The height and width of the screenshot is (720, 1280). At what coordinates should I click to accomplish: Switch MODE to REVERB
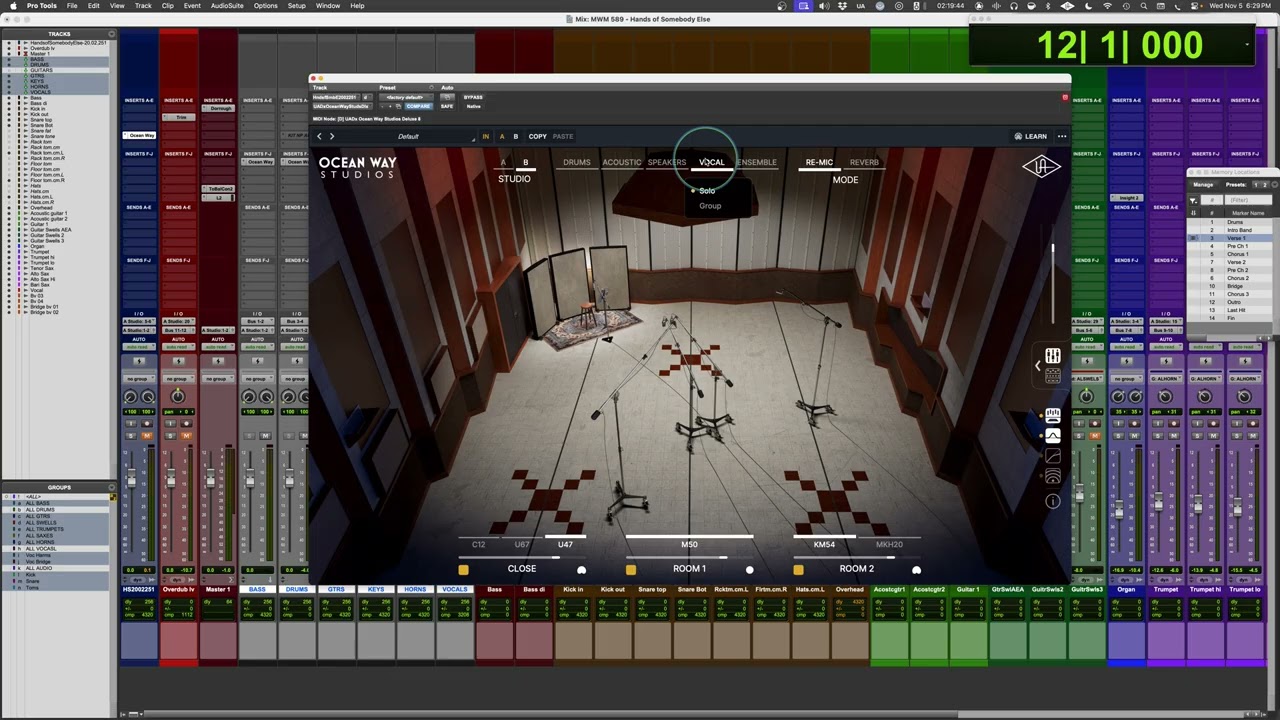pyautogui.click(x=864, y=162)
